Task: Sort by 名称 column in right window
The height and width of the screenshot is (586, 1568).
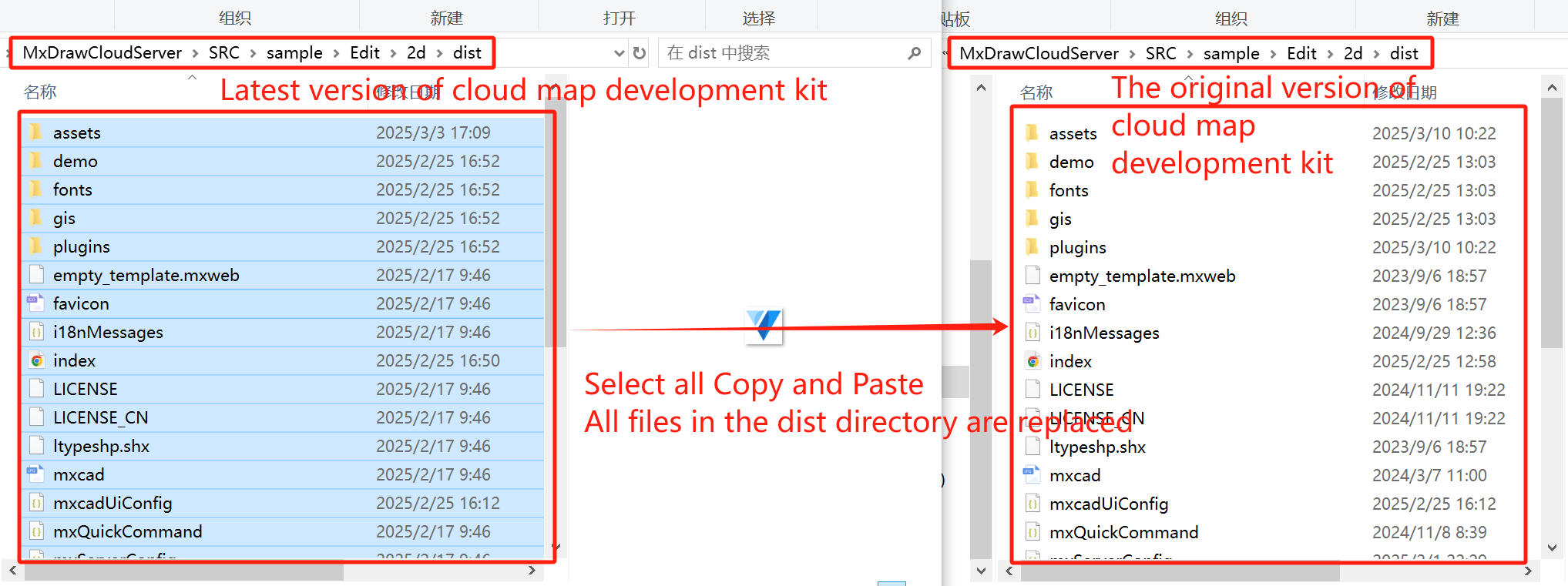Action: coord(1036,93)
